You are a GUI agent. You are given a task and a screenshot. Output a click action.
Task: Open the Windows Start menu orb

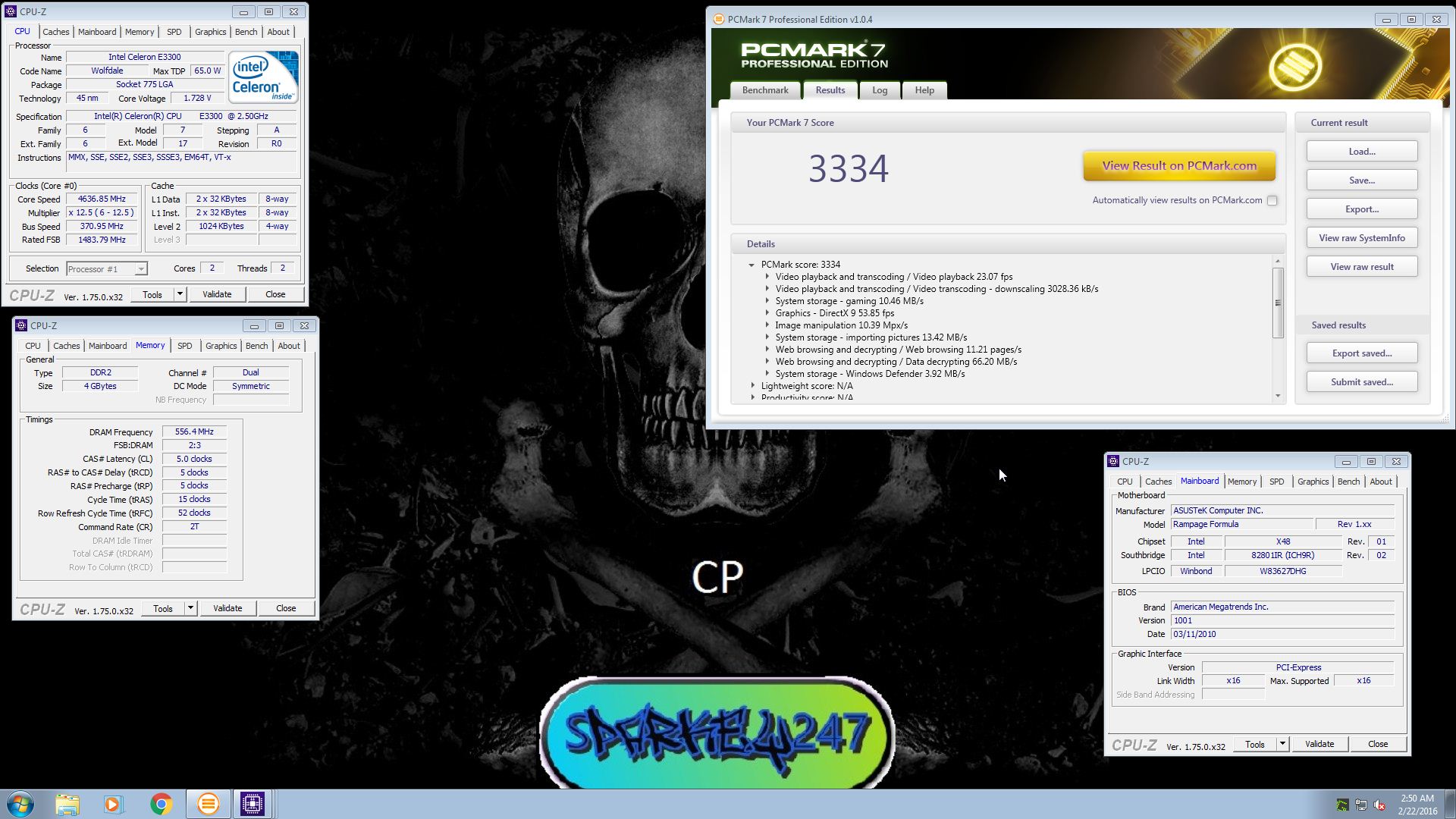point(20,804)
